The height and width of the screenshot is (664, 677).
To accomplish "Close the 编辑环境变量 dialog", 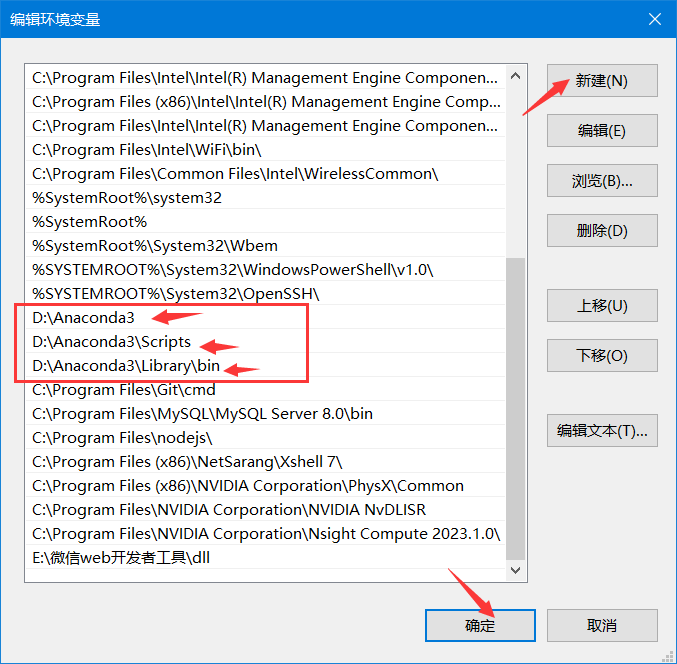I will point(655,19).
